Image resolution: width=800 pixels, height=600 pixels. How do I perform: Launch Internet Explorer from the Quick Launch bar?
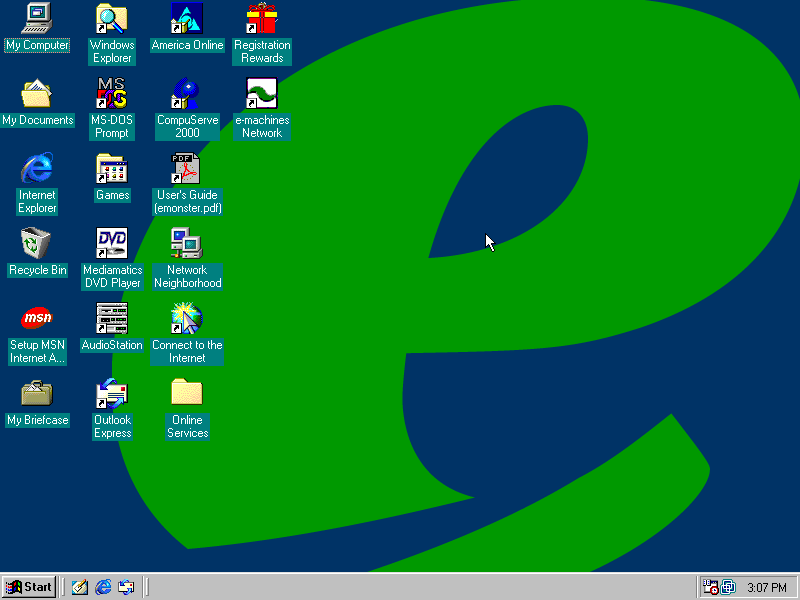(x=103, y=587)
